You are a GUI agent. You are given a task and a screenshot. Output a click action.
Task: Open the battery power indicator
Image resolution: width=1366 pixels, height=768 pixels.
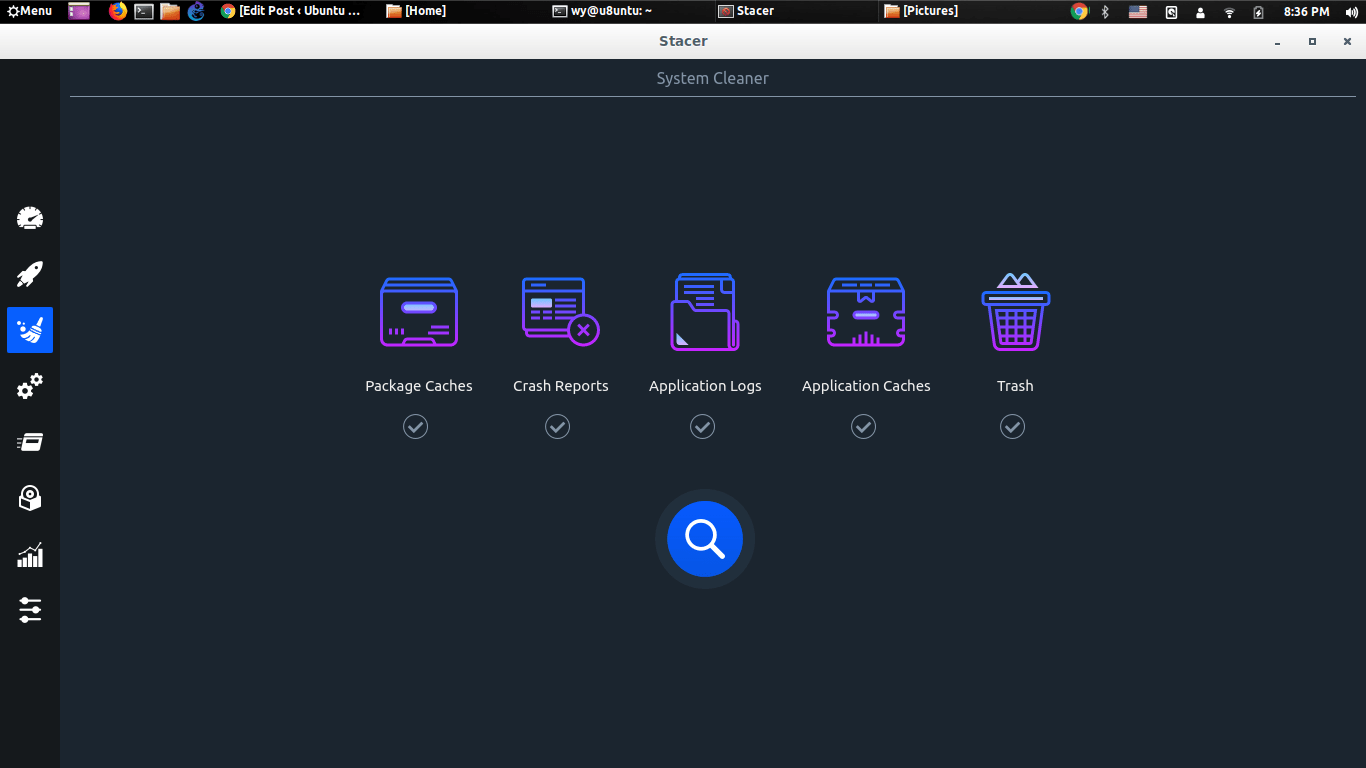point(1259,12)
